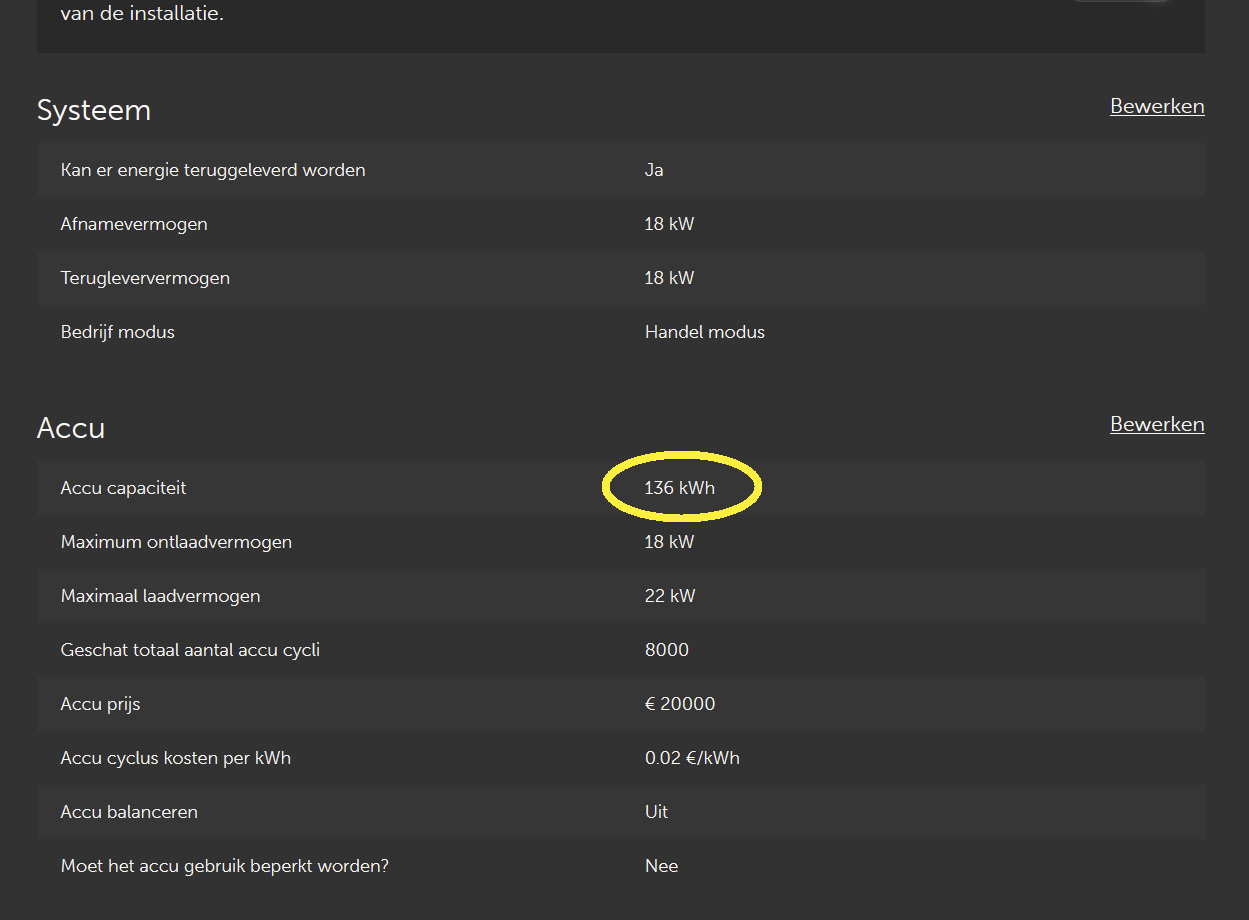Click the 22 kW laadvermogen value
1249x920 pixels.
(x=670, y=596)
